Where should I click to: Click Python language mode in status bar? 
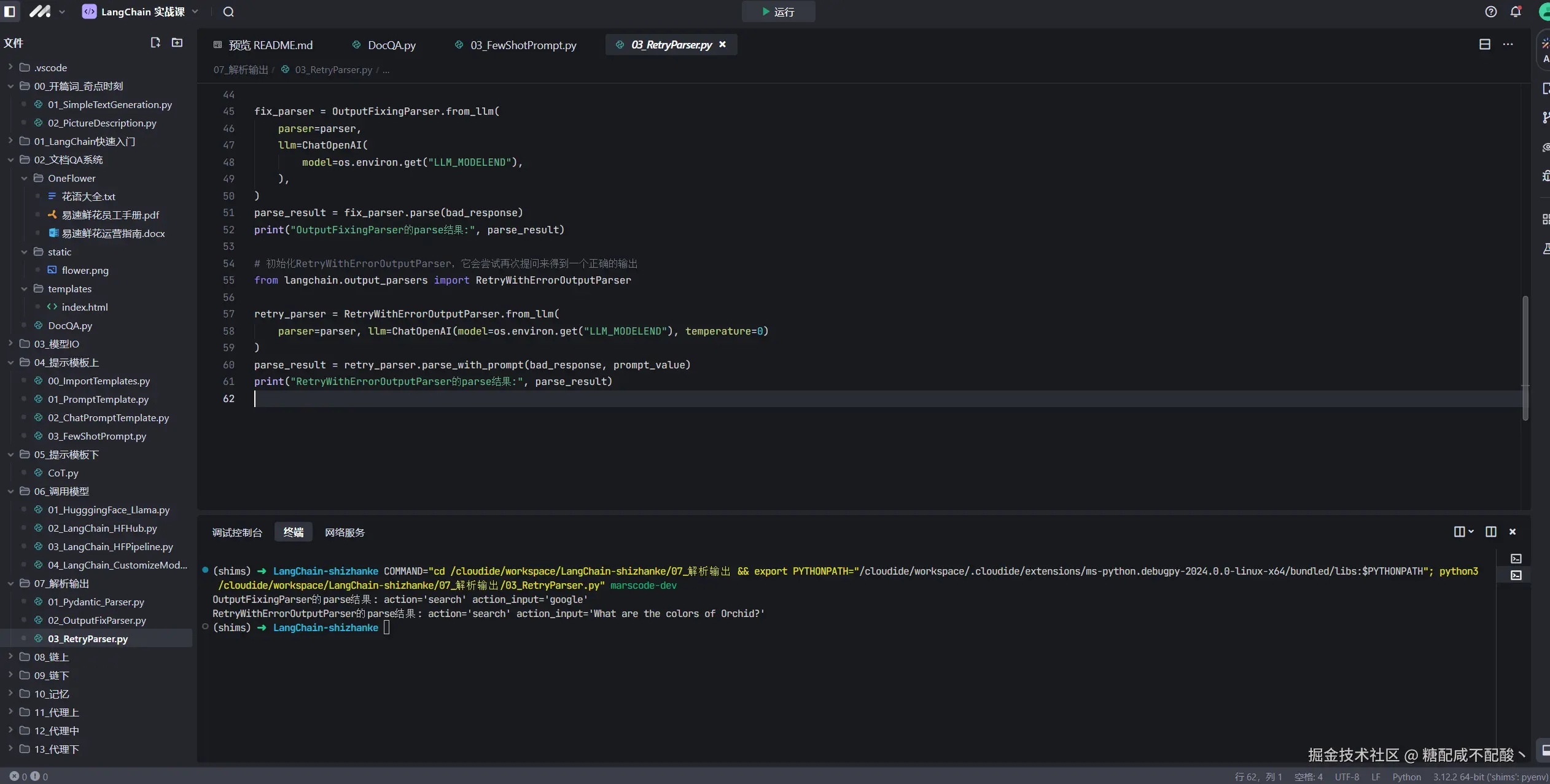[x=1406, y=777]
